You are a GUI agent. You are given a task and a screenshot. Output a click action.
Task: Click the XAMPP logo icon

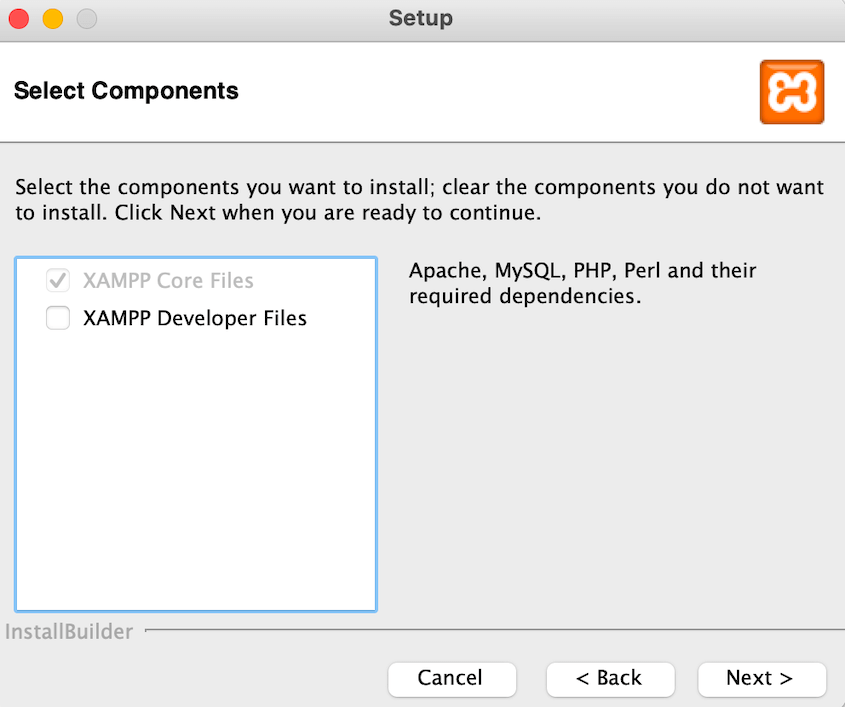(792, 91)
